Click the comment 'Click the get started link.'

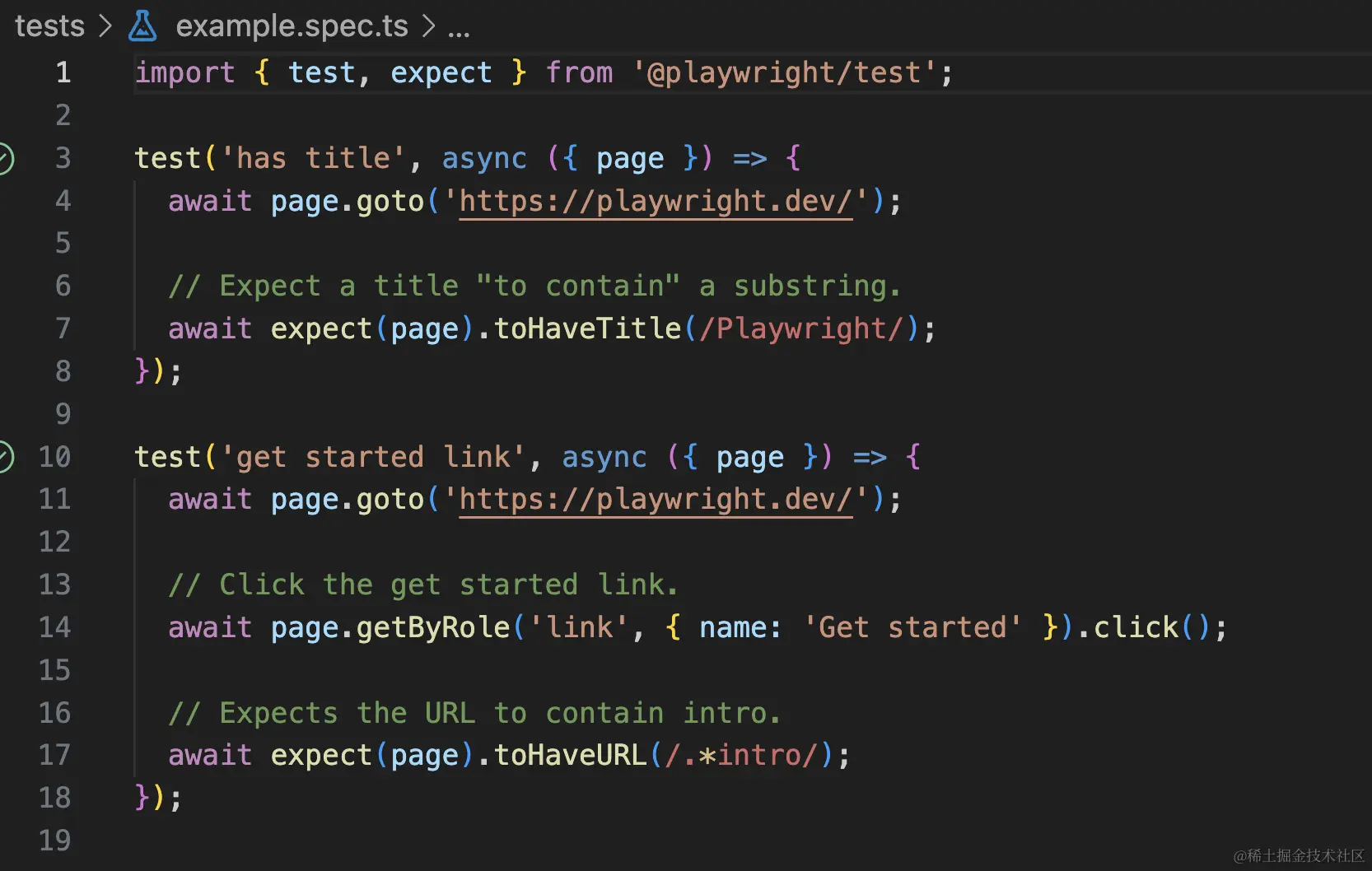pos(423,585)
